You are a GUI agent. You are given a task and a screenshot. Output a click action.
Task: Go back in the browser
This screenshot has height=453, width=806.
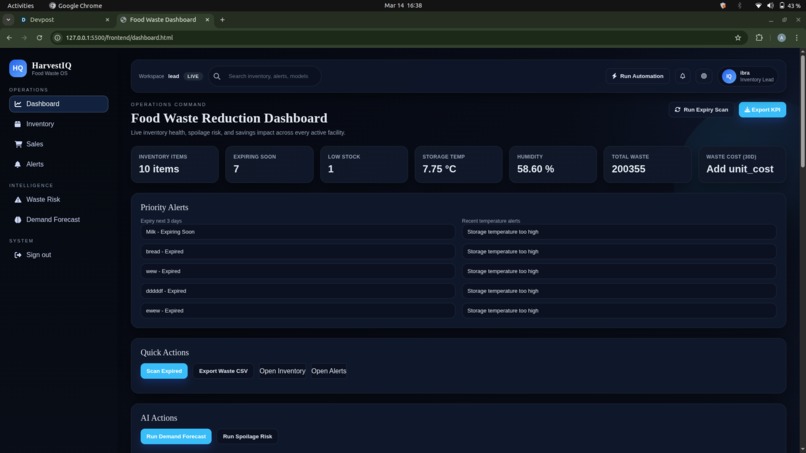coord(9,38)
